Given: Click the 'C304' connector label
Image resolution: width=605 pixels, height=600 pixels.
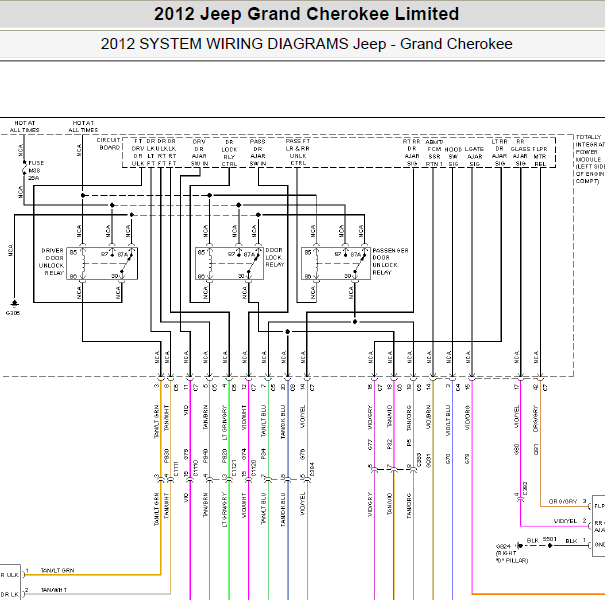Looking at the screenshot, I should (x=312, y=469).
